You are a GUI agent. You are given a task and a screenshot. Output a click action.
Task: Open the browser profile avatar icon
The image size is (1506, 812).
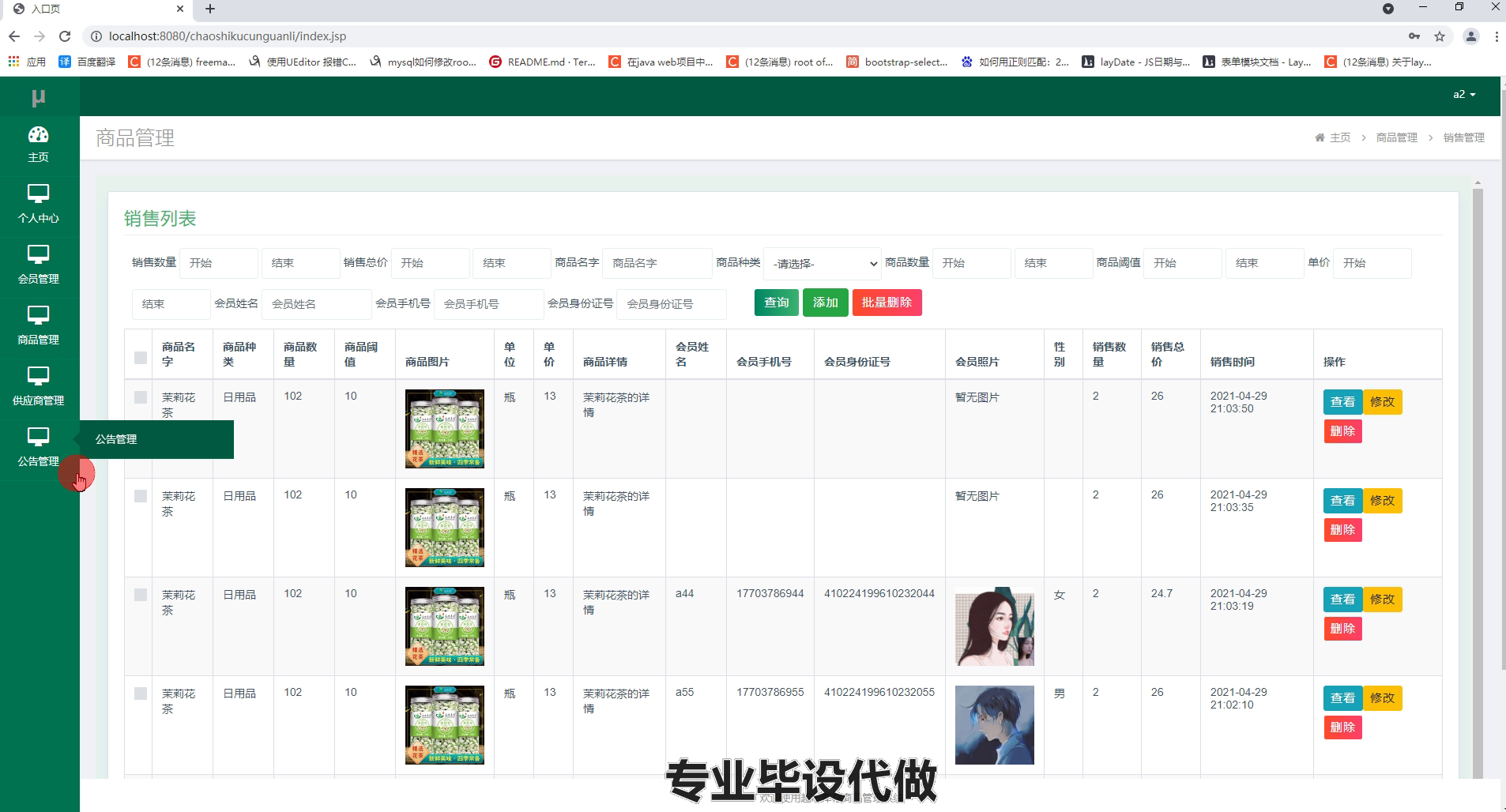click(1471, 36)
